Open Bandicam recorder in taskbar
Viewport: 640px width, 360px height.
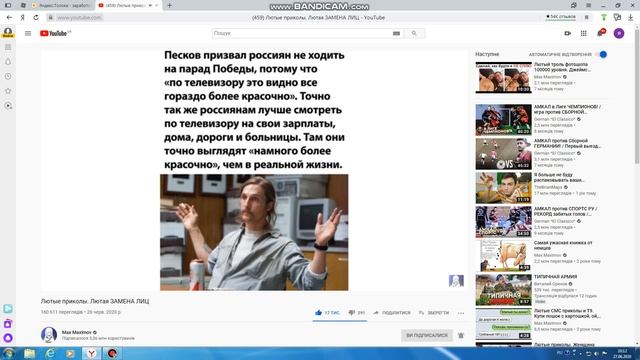pyautogui.click(x=112, y=353)
